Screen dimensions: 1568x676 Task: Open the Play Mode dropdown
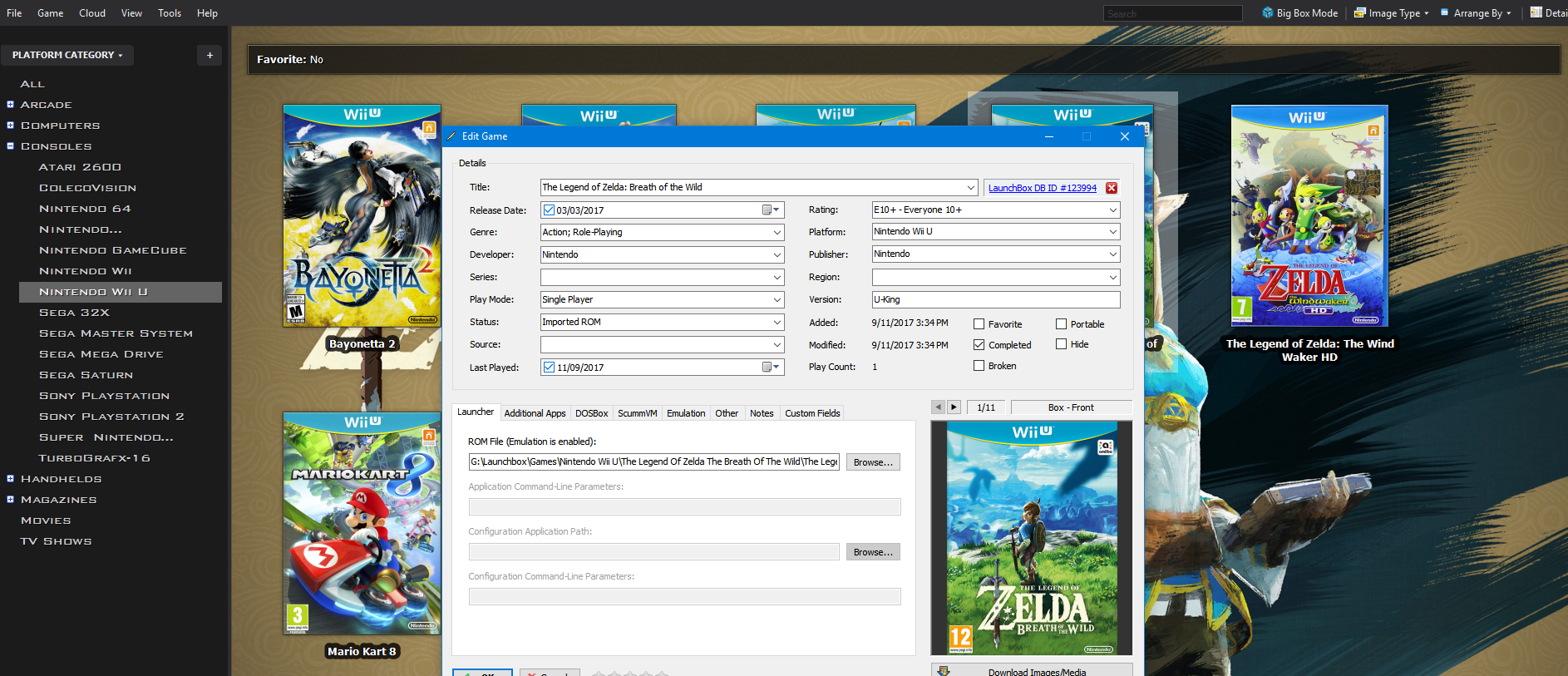(x=777, y=300)
